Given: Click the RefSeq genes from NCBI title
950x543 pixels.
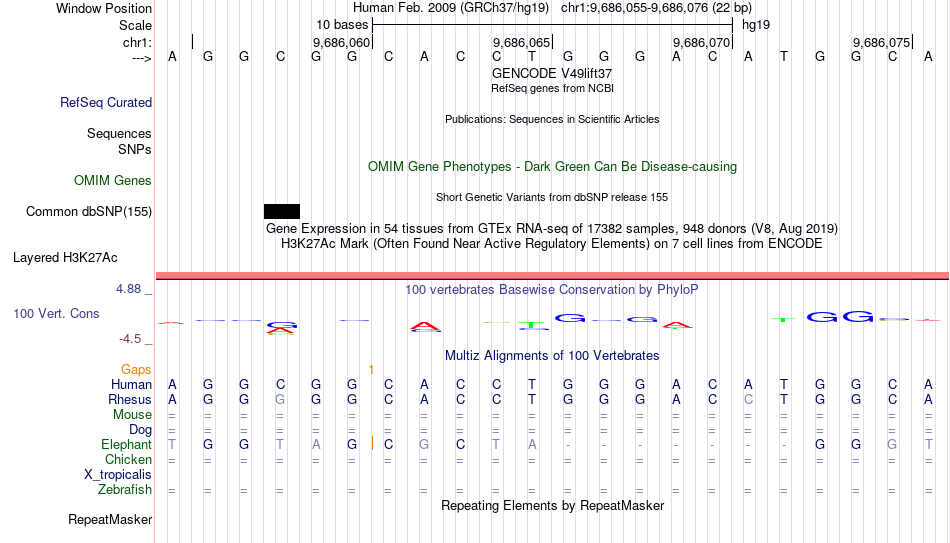Looking at the screenshot, I should tap(552, 88).
